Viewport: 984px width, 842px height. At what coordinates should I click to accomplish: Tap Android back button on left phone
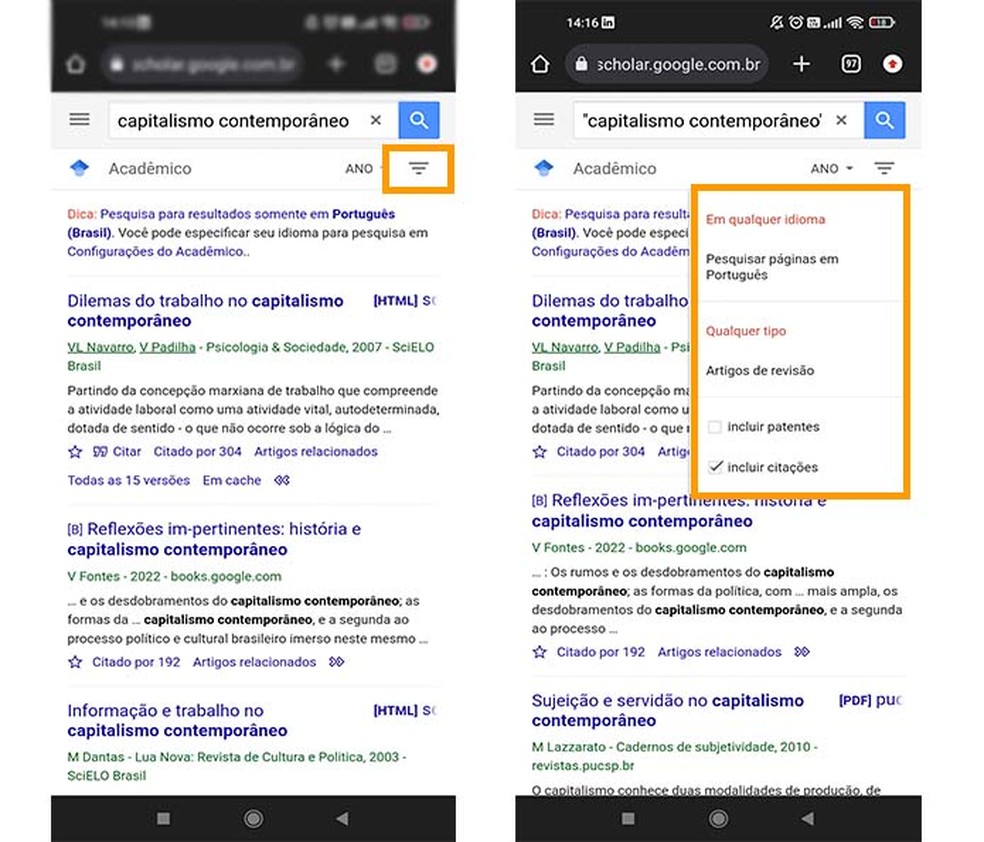(x=342, y=818)
